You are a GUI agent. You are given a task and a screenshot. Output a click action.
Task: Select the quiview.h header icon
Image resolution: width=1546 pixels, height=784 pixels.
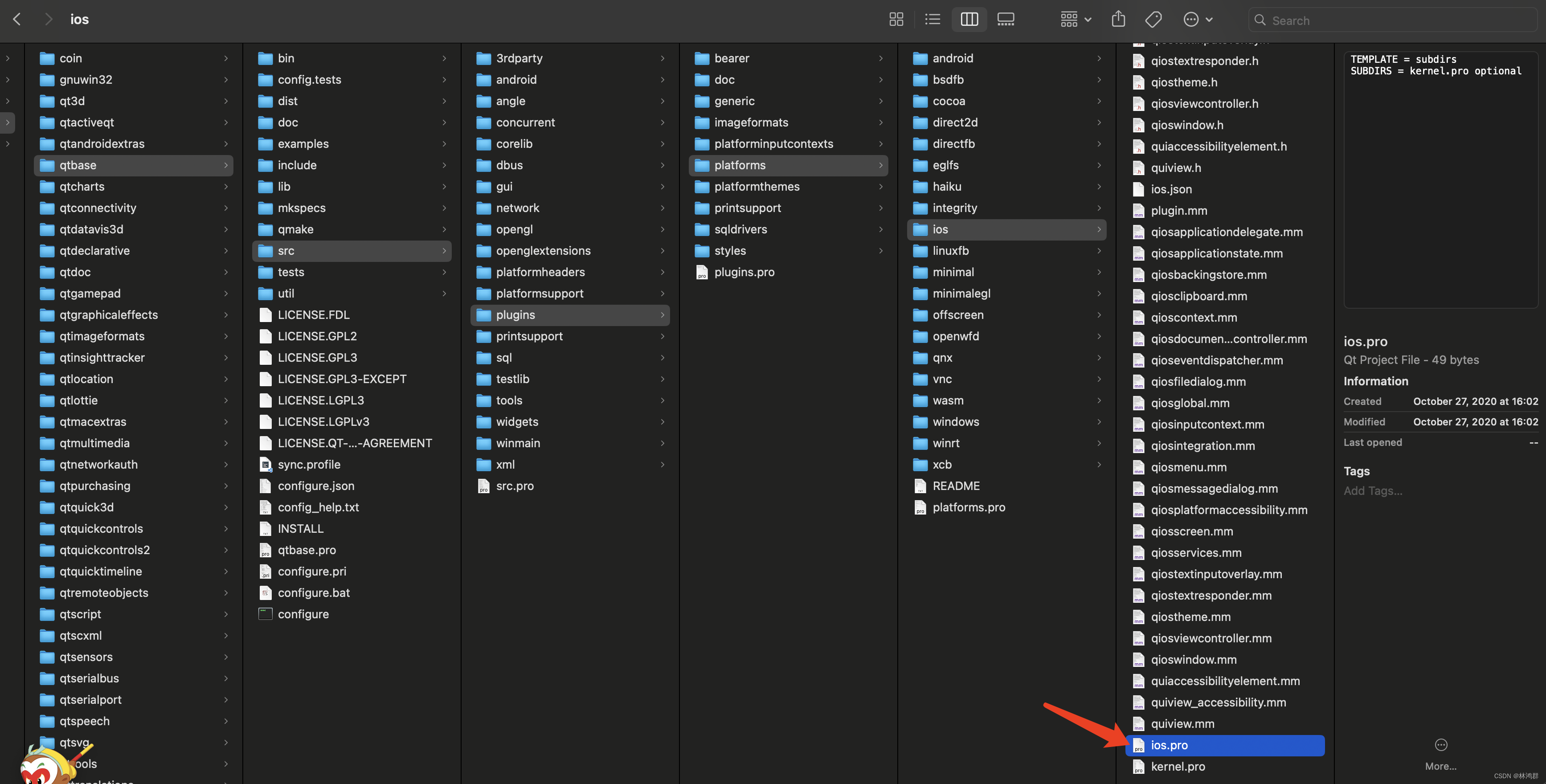pos(1138,168)
